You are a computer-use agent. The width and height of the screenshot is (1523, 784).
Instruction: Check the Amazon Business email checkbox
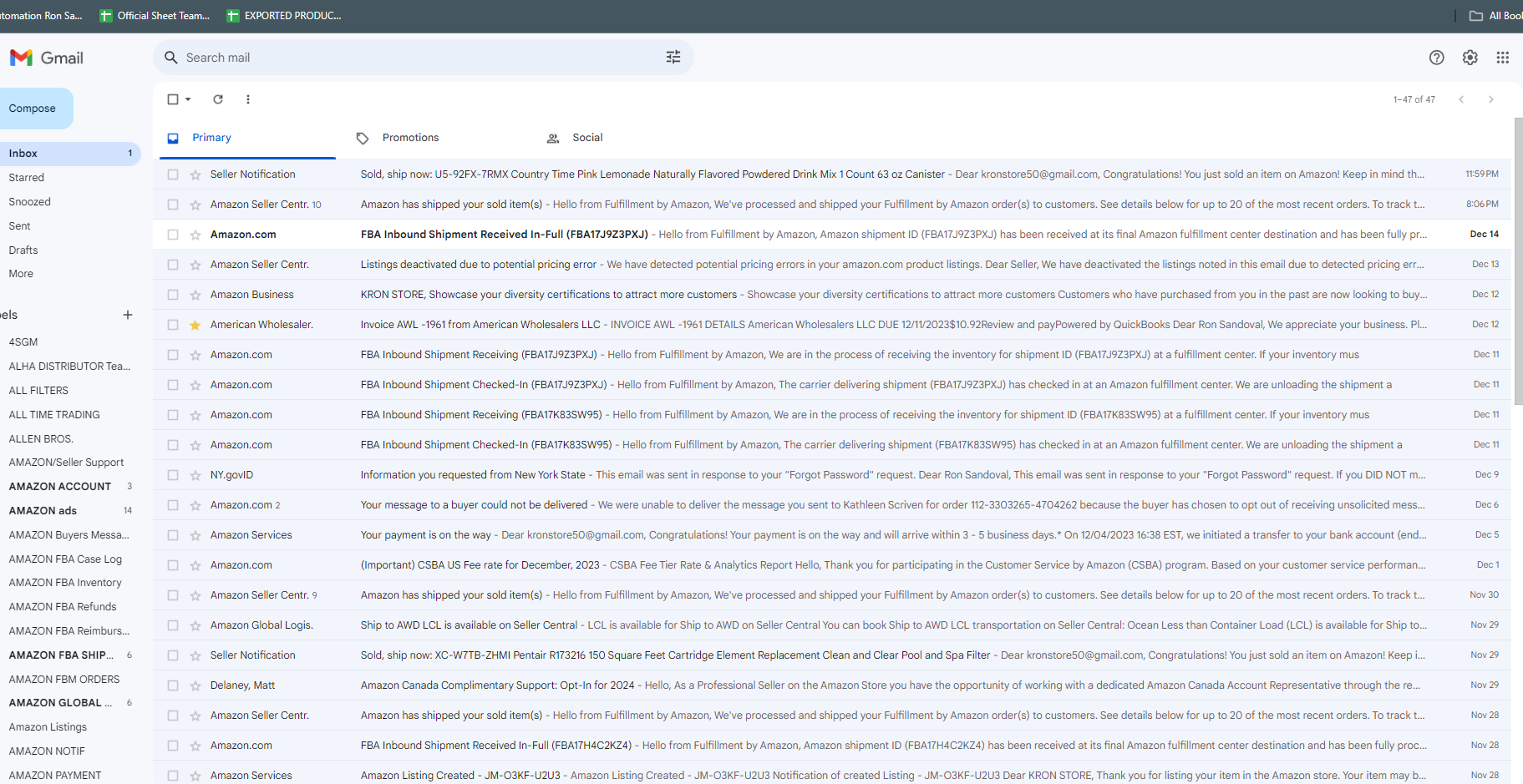click(x=173, y=295)
